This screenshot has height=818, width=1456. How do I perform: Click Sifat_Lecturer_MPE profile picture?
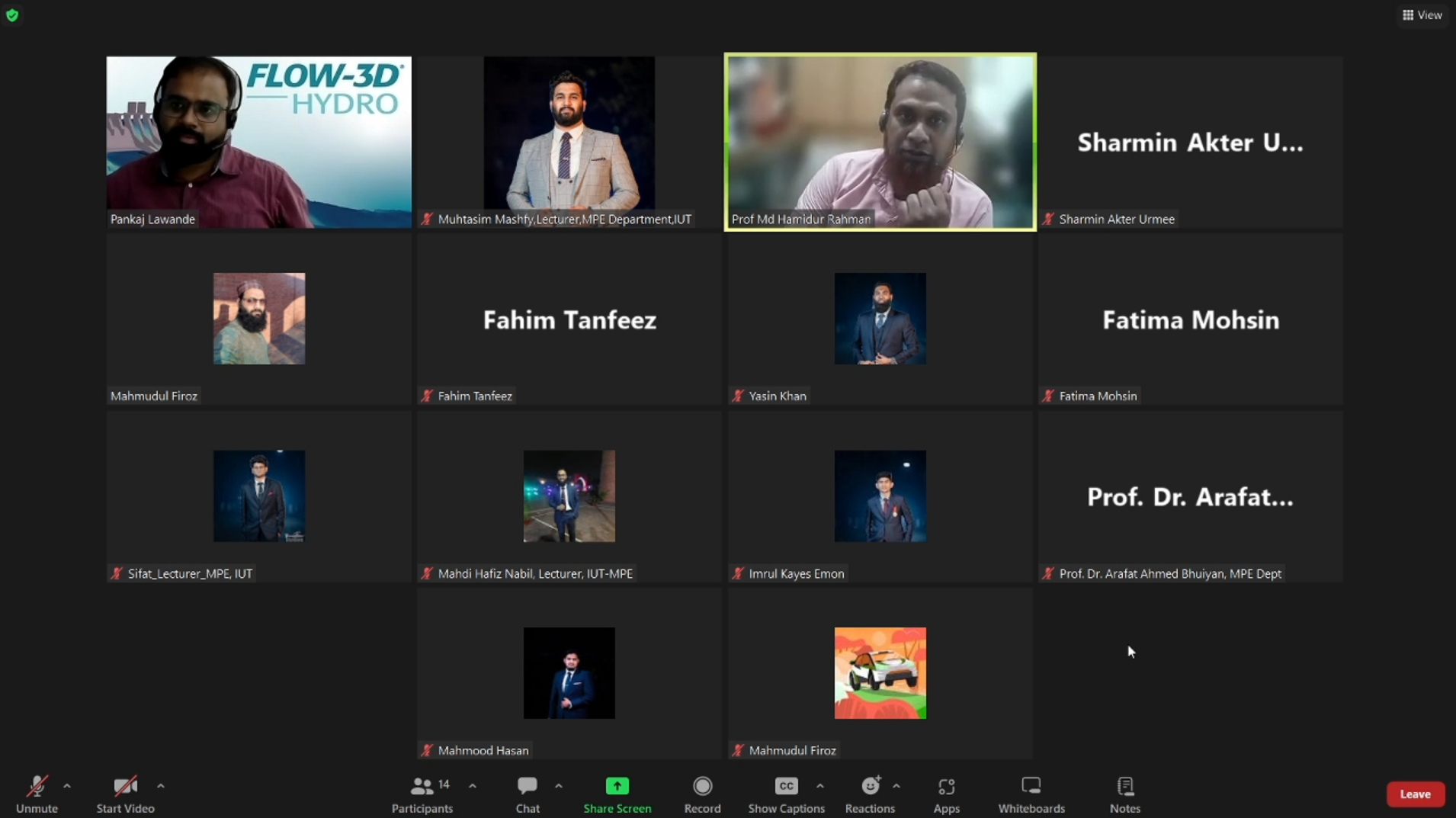coord(259,496)
